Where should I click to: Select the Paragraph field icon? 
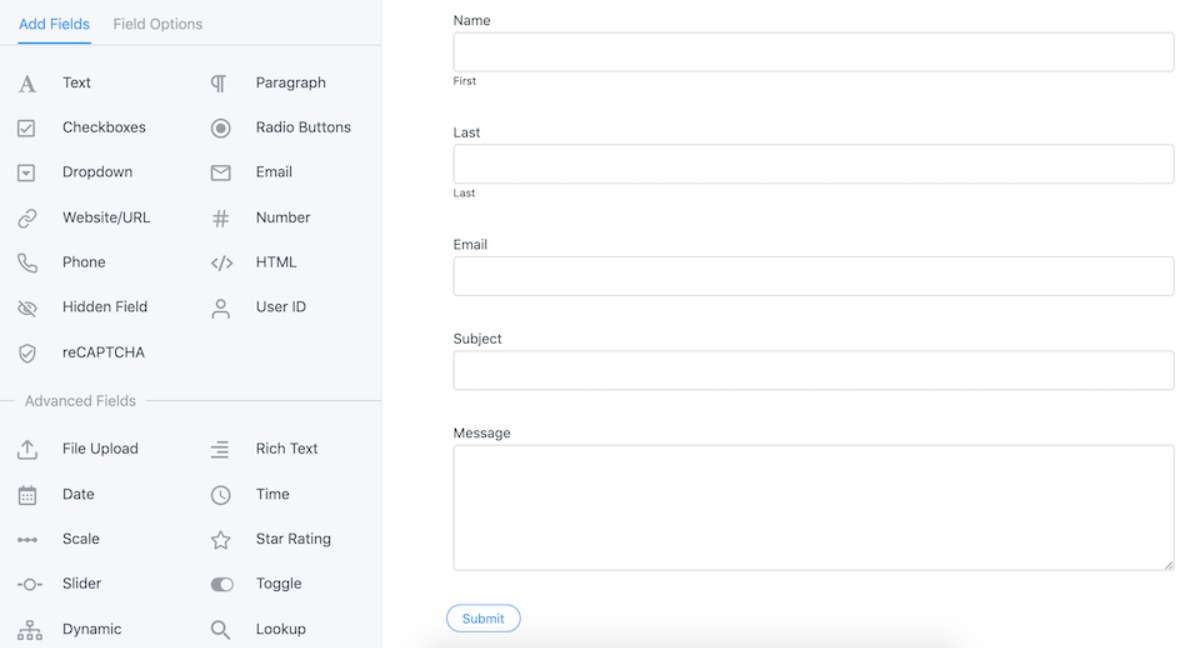[219, 84]
